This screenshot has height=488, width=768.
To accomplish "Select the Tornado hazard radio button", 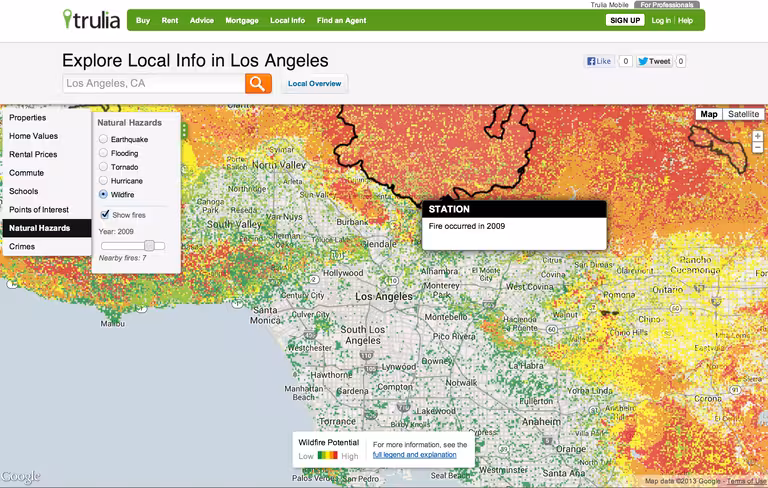I will click(x=103, y=167).
